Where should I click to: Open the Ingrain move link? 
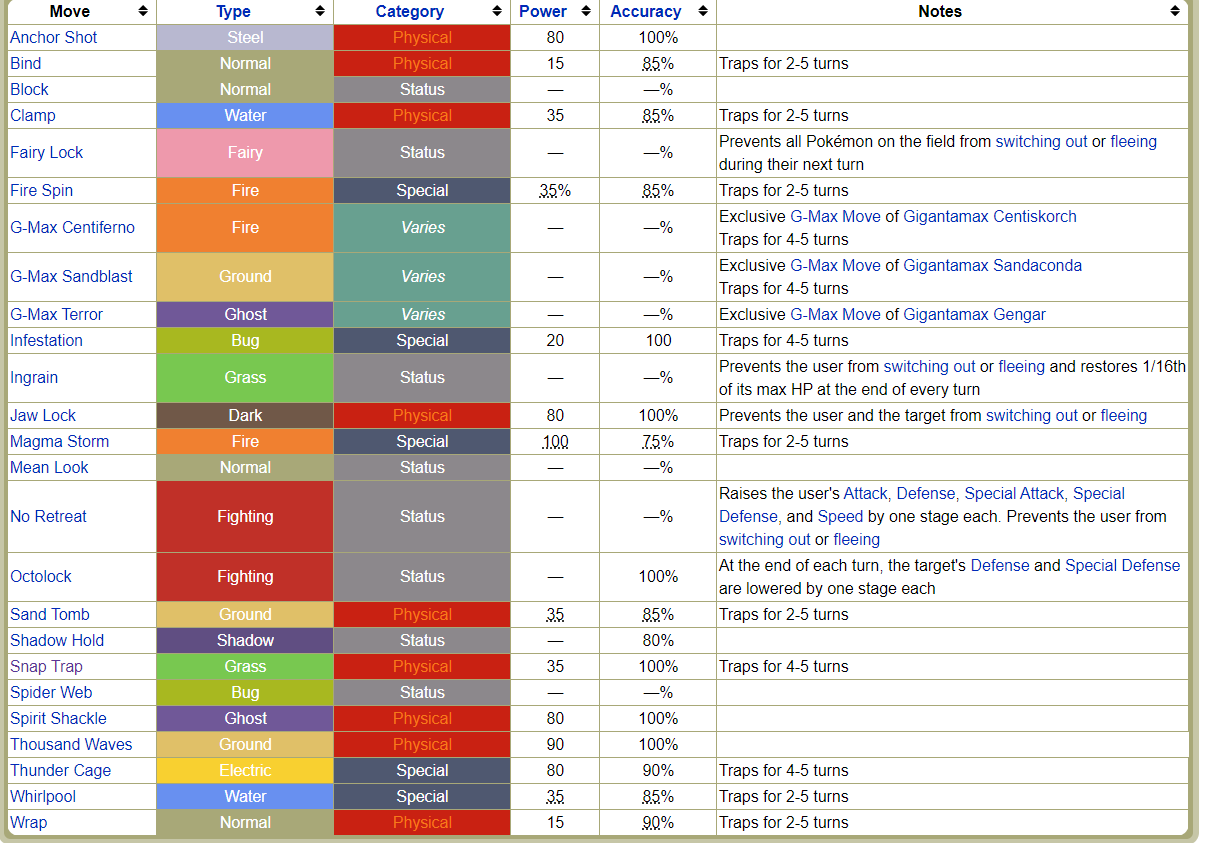coord(34,377)
